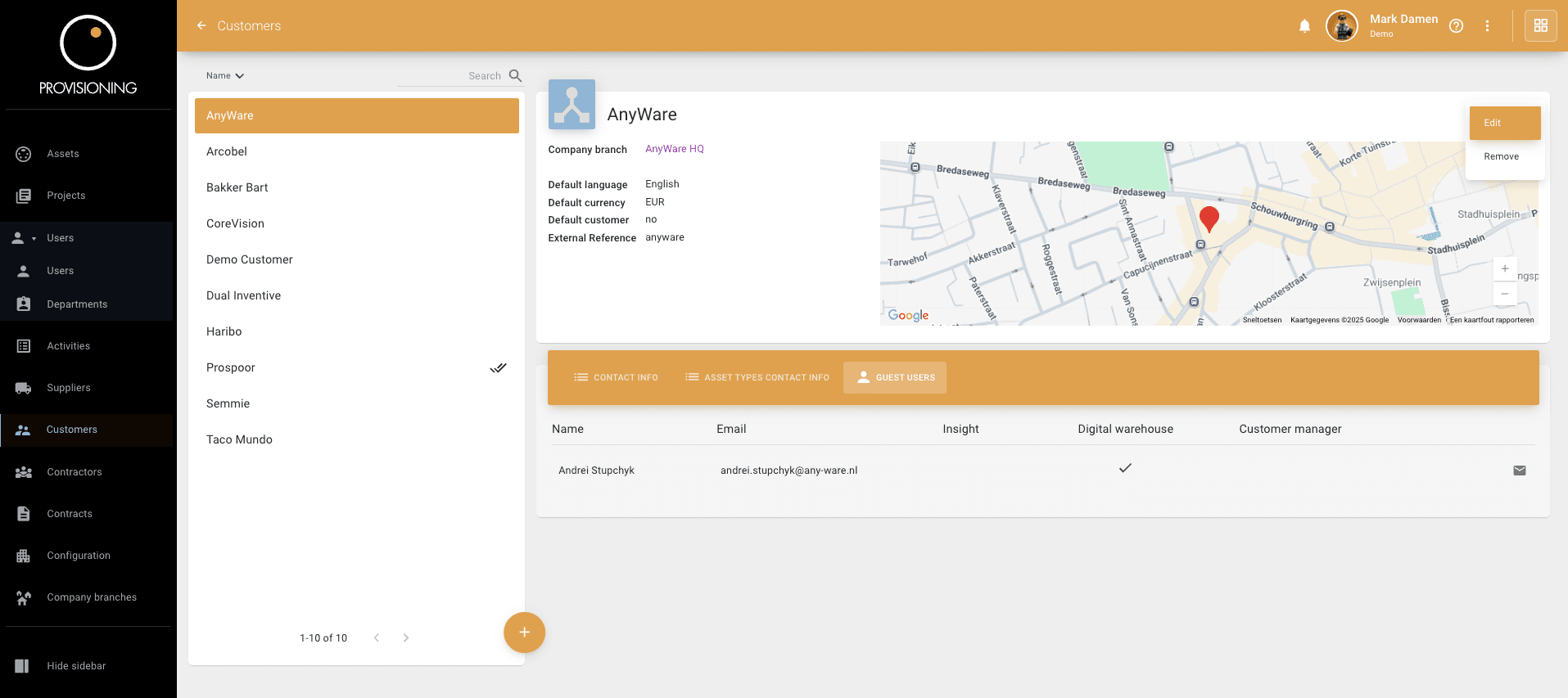Open notifications bell

[x=1304, y=26]
